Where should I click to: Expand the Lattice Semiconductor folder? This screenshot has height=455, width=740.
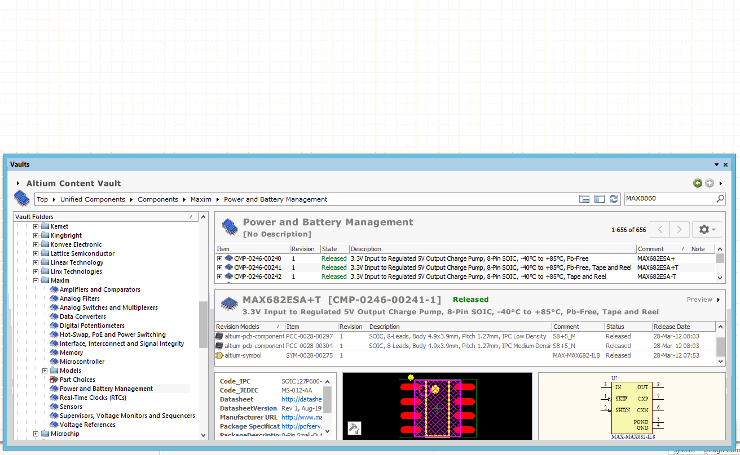[35, 253]
